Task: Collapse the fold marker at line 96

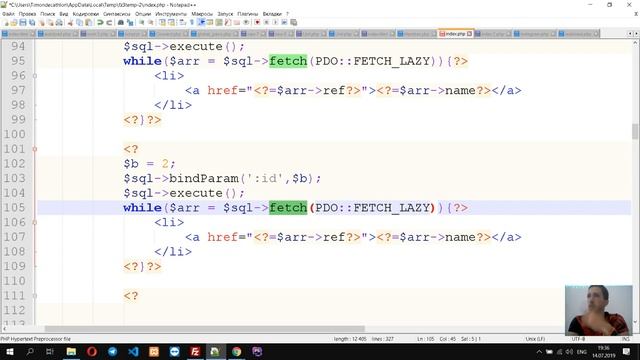Action: point(35,76)
